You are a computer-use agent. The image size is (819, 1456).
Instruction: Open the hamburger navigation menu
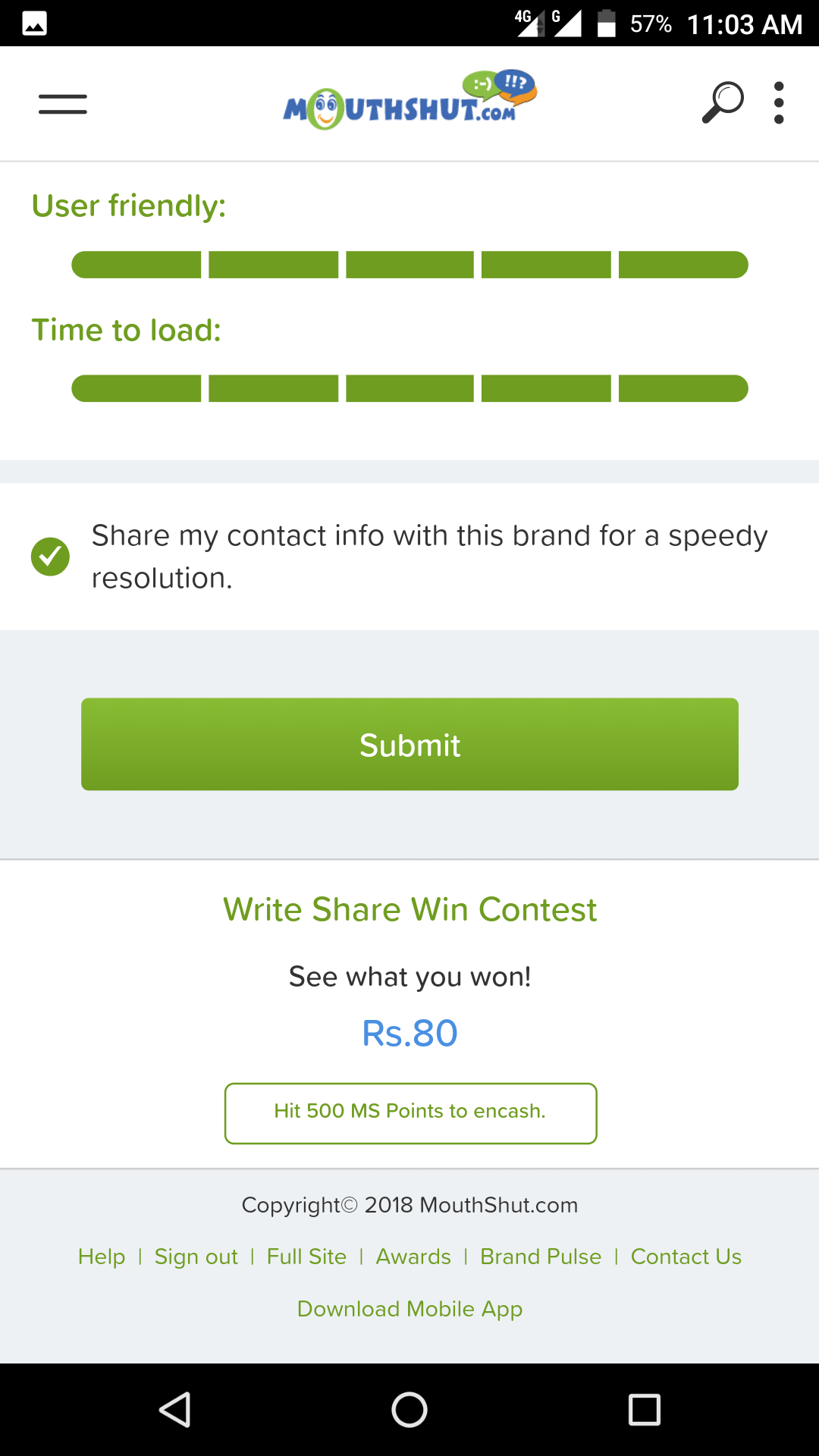[63, 104]
